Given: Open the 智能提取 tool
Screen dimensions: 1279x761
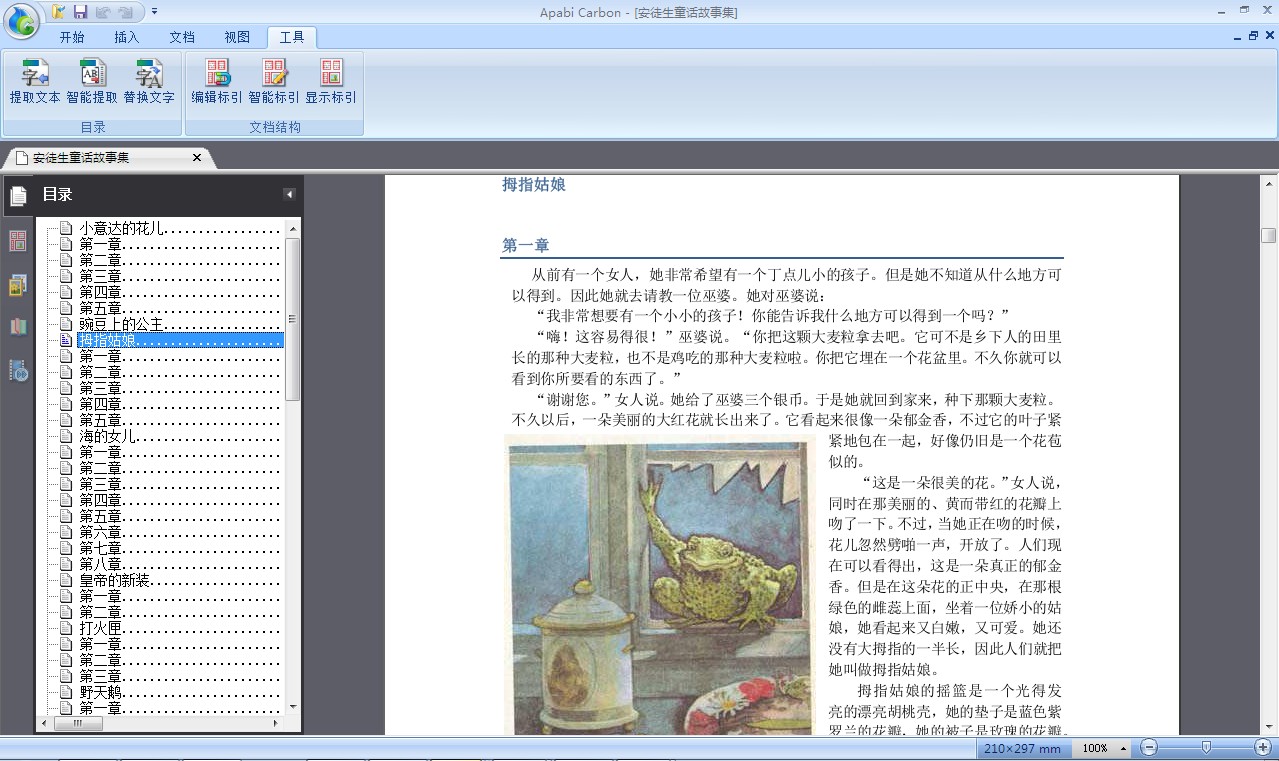Looking at the screenshot, I should pos(92,82).
